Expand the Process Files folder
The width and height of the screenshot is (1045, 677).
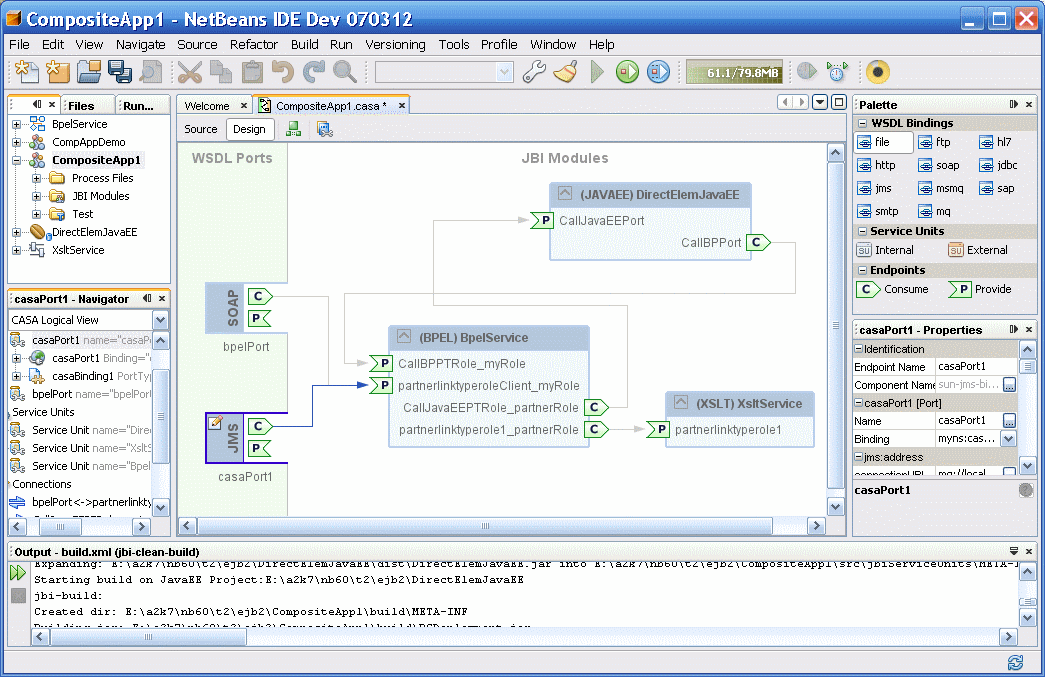pos(37,179)
